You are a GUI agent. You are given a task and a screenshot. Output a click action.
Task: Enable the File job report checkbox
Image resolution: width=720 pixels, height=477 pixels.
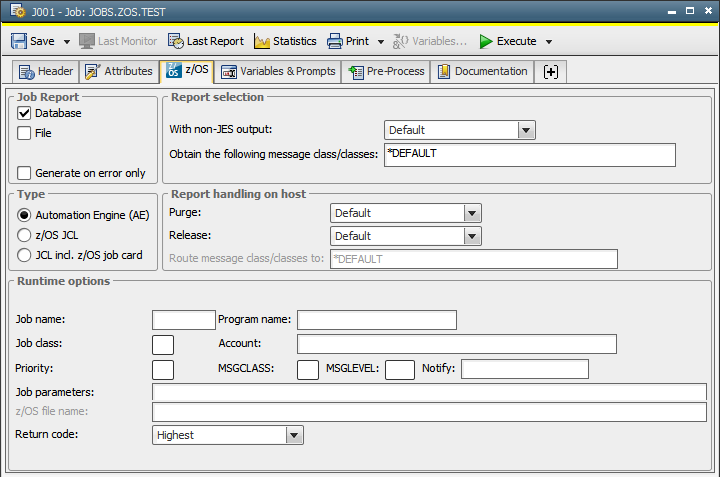(x=25, y=133)
